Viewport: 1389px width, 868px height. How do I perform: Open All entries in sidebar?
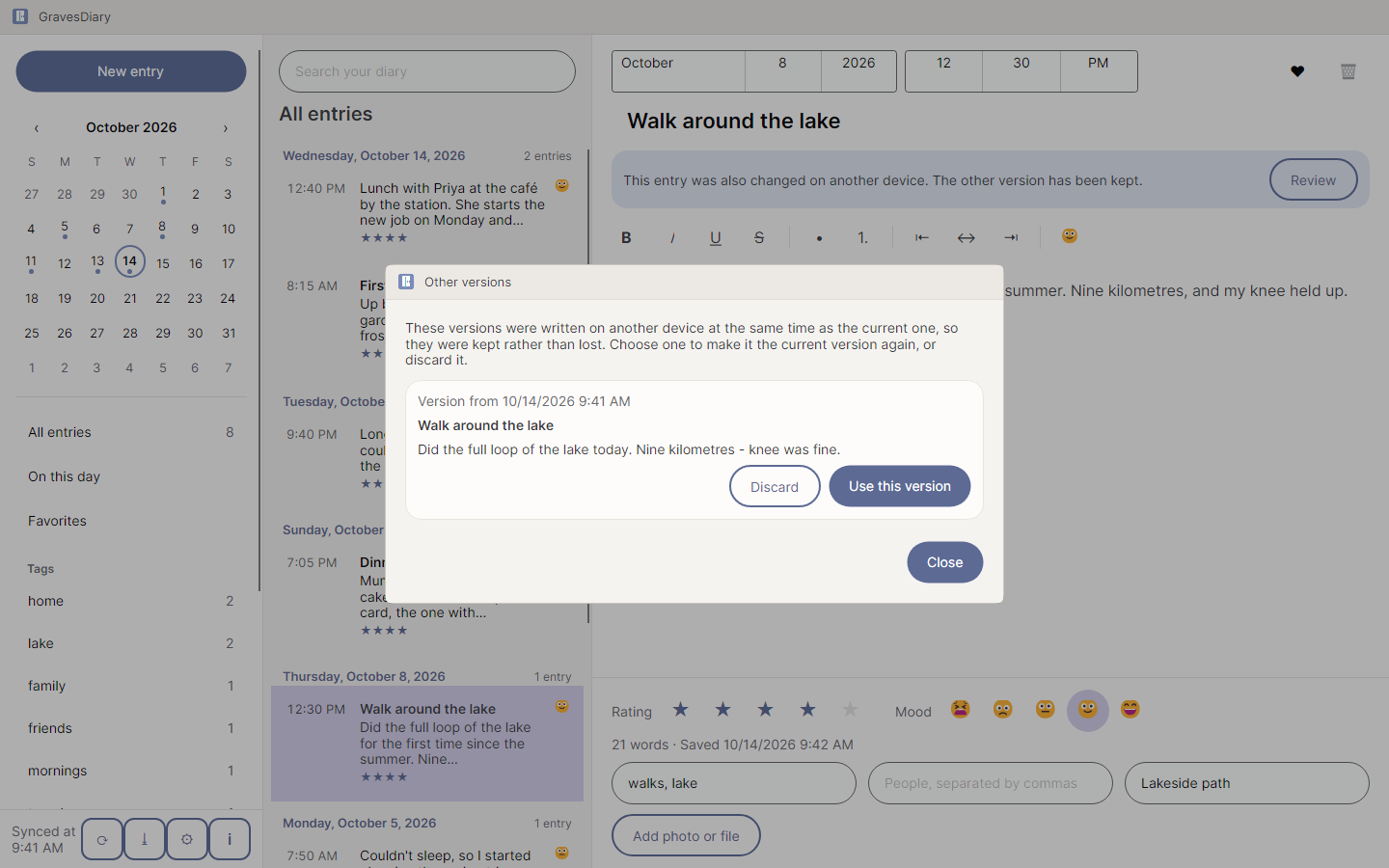point(131,432)
